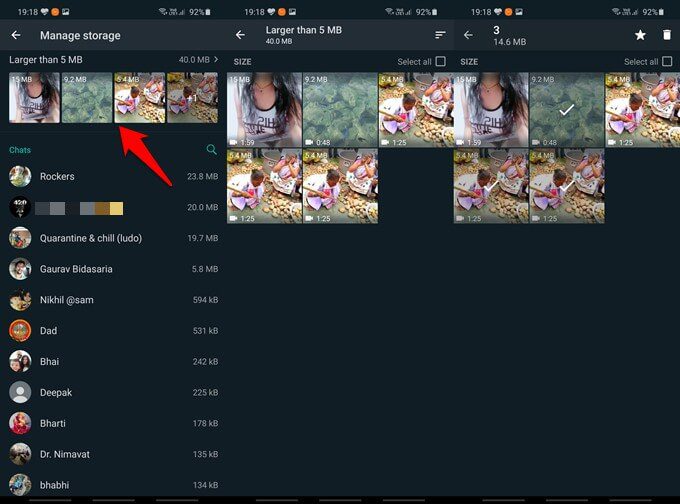The width and height of the screenshot is (680, 504).
Task: Open Gaurav Bidasaria profile avatar
Action: coord(20,269)
